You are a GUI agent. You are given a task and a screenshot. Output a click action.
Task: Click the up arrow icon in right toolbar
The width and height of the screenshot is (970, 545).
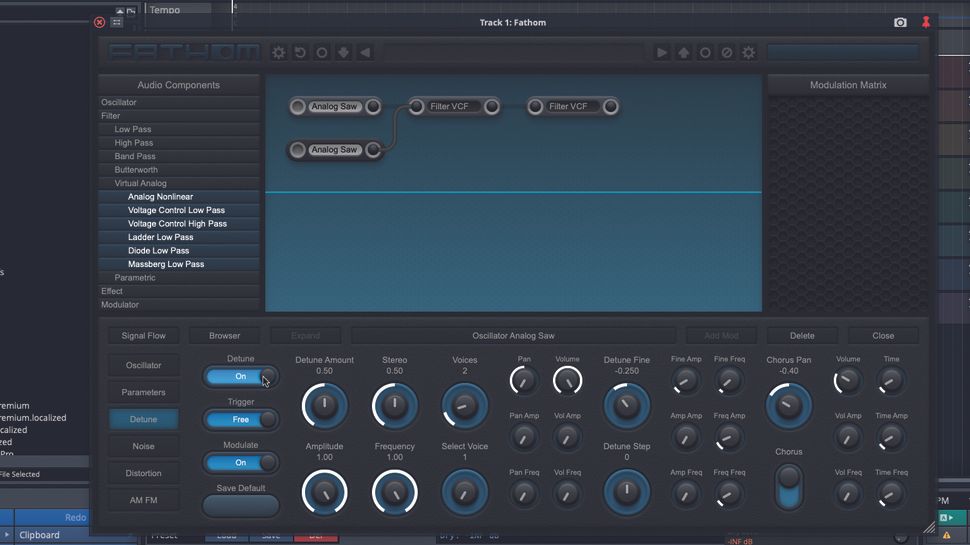684,53
